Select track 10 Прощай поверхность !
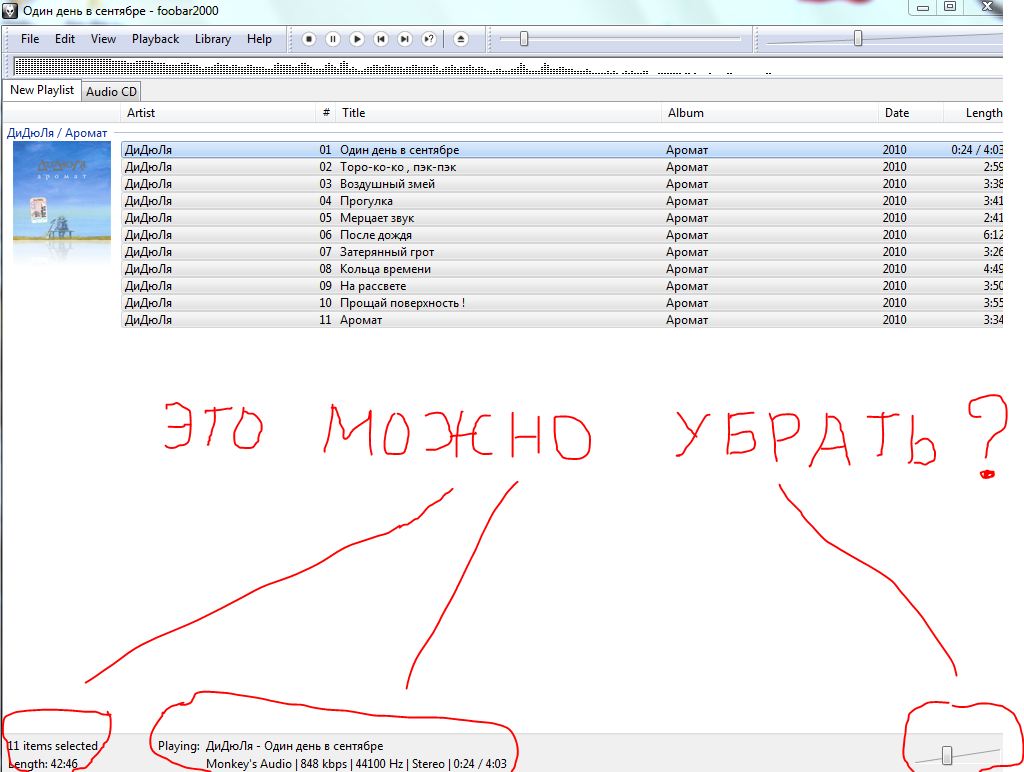The height and width of the screenshot is (772, 1024). coord(562,303)
